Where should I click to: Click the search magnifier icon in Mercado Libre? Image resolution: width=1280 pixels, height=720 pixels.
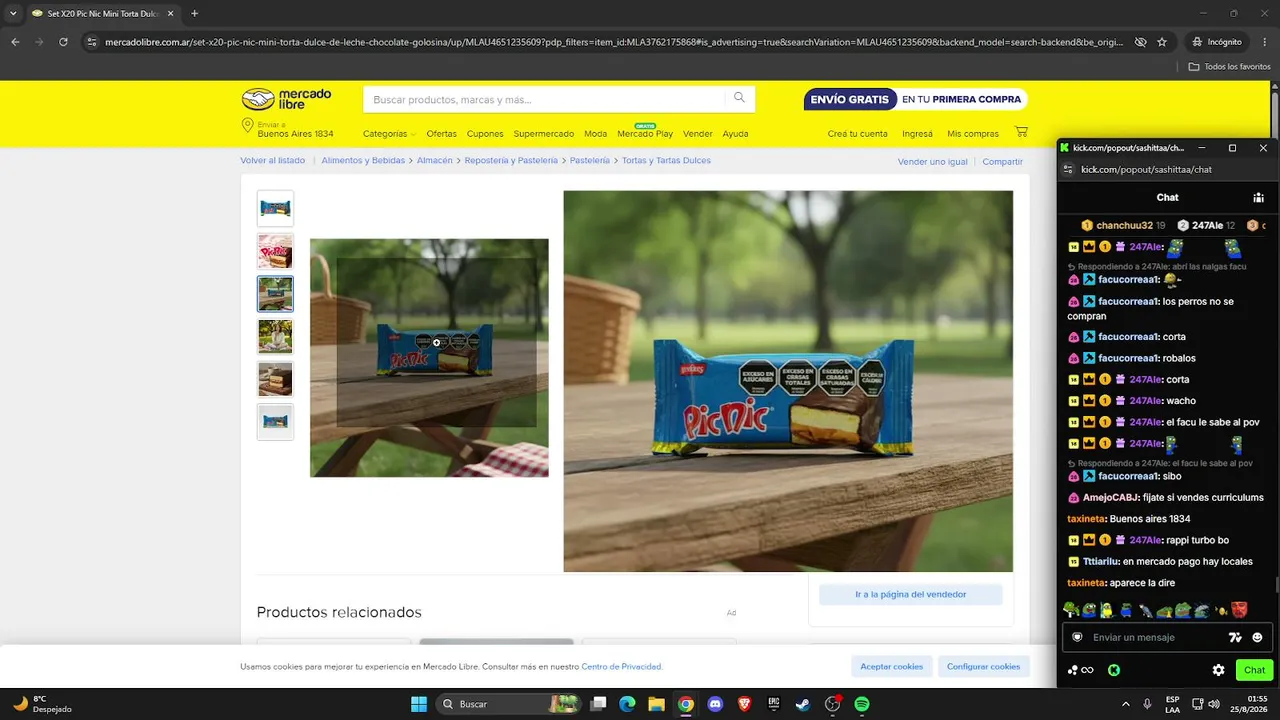(x=739, y=98)
